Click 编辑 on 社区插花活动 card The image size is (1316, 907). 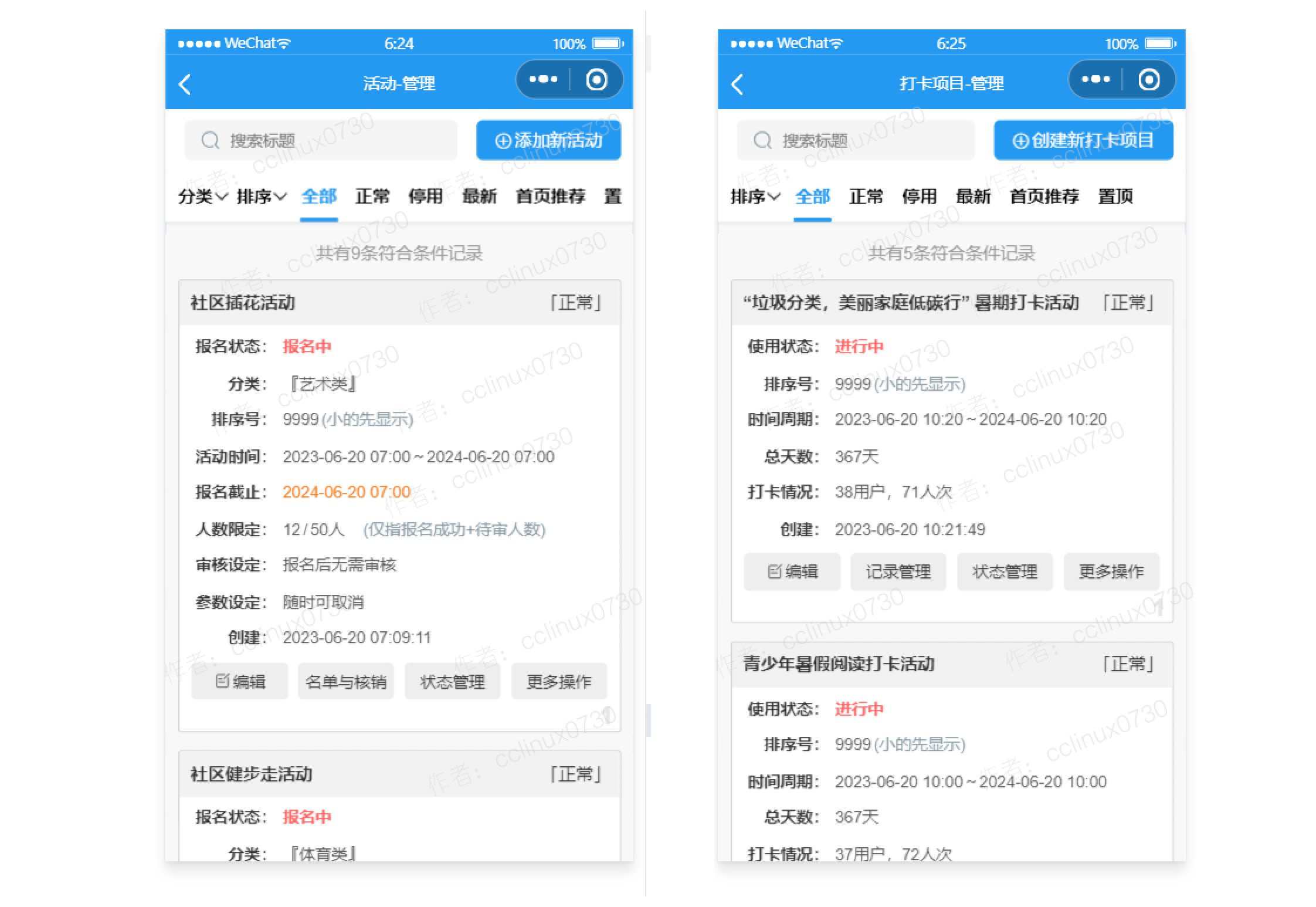240,681
